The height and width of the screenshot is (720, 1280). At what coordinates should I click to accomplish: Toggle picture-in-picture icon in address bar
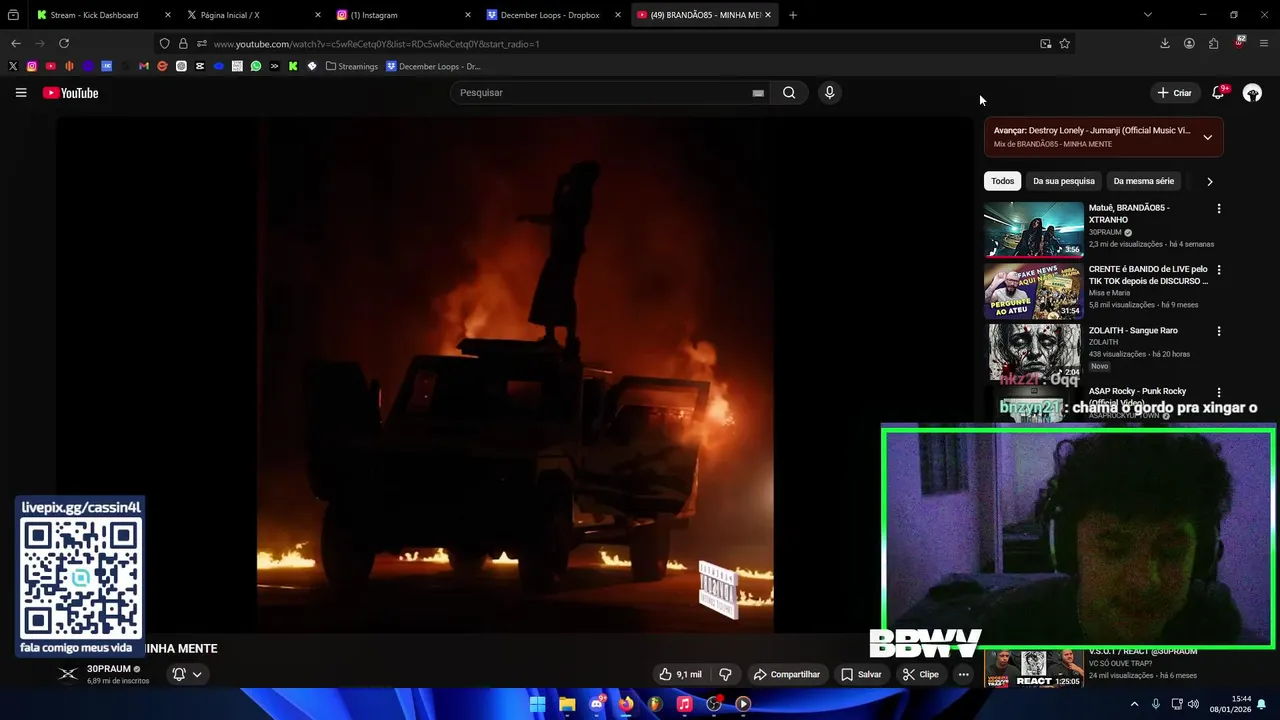1045,44
